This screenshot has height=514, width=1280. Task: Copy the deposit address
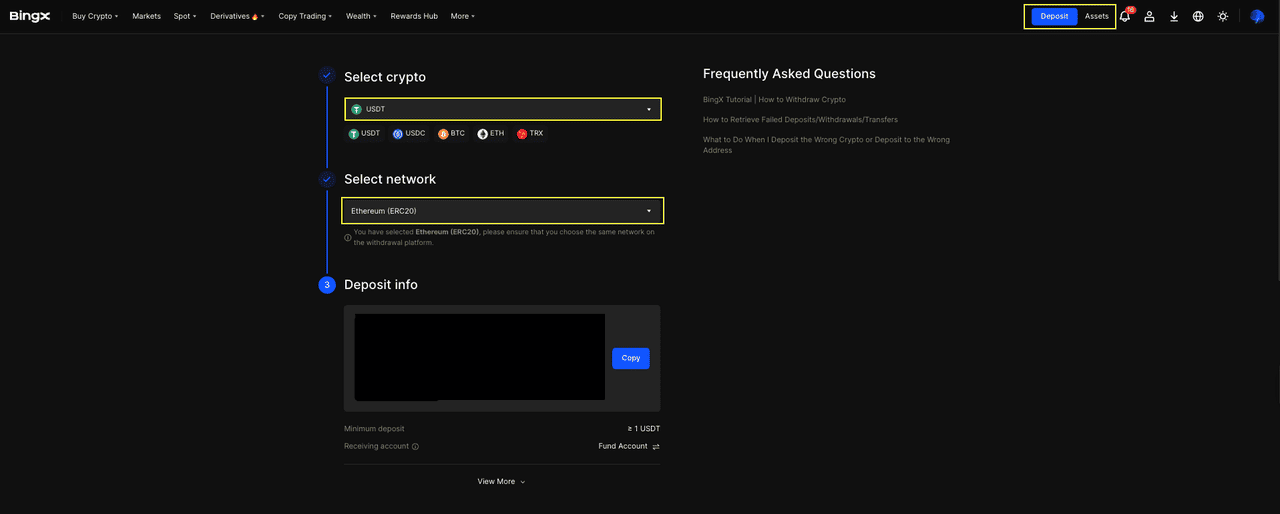coord(630,358)
